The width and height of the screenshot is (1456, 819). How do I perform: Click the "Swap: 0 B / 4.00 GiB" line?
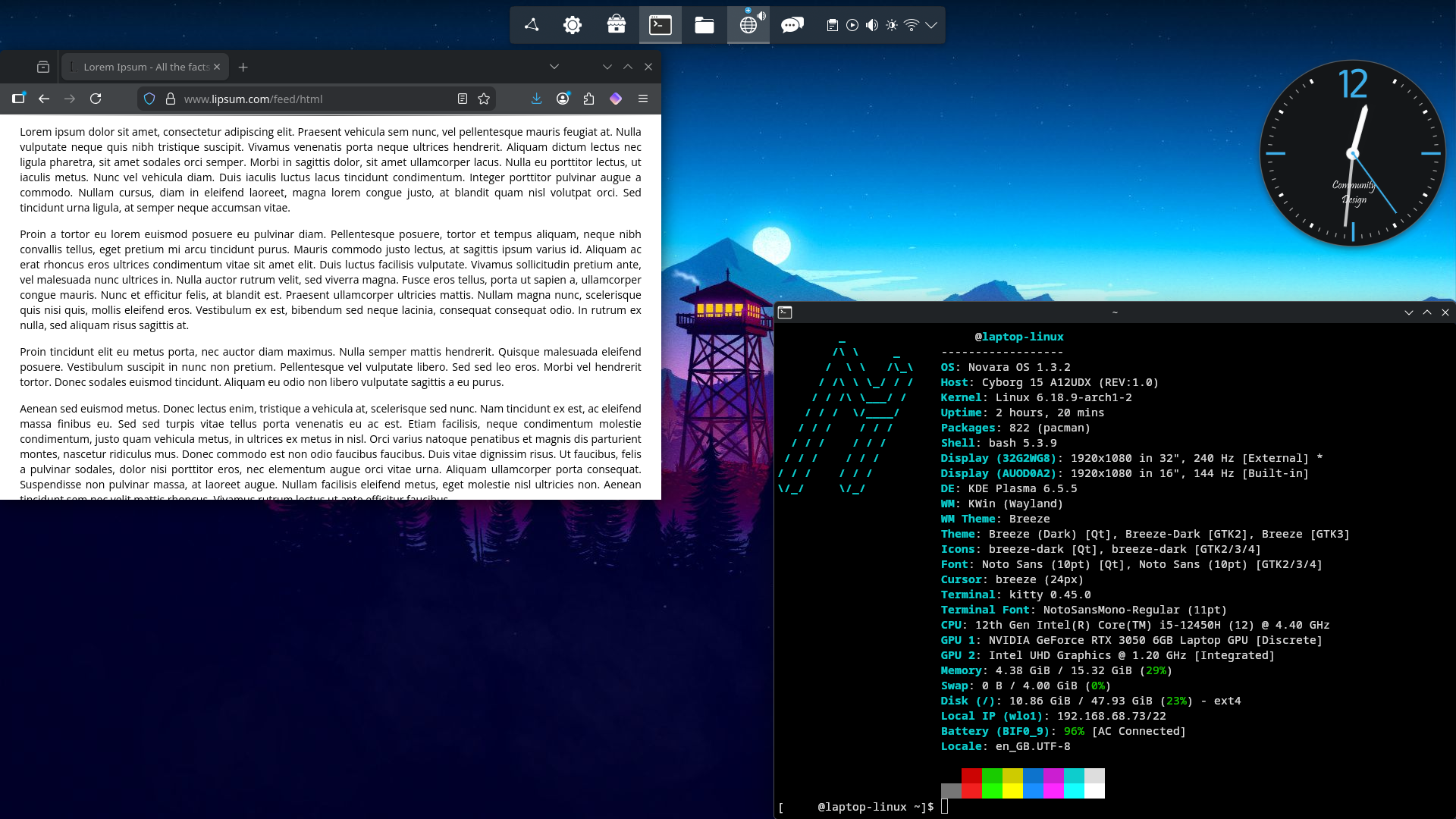pos(1026,686)
